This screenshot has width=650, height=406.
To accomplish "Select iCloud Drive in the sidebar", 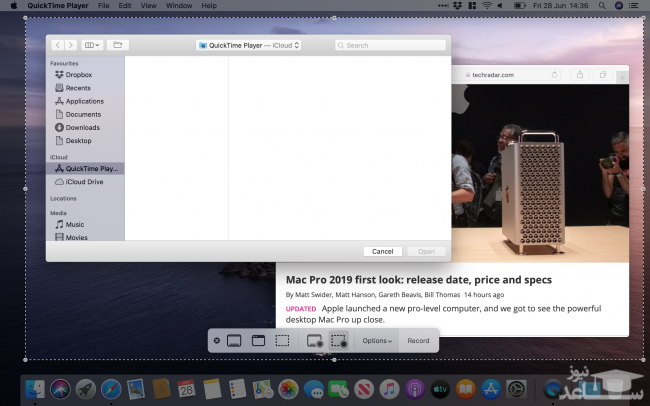I will coord(84,182).
